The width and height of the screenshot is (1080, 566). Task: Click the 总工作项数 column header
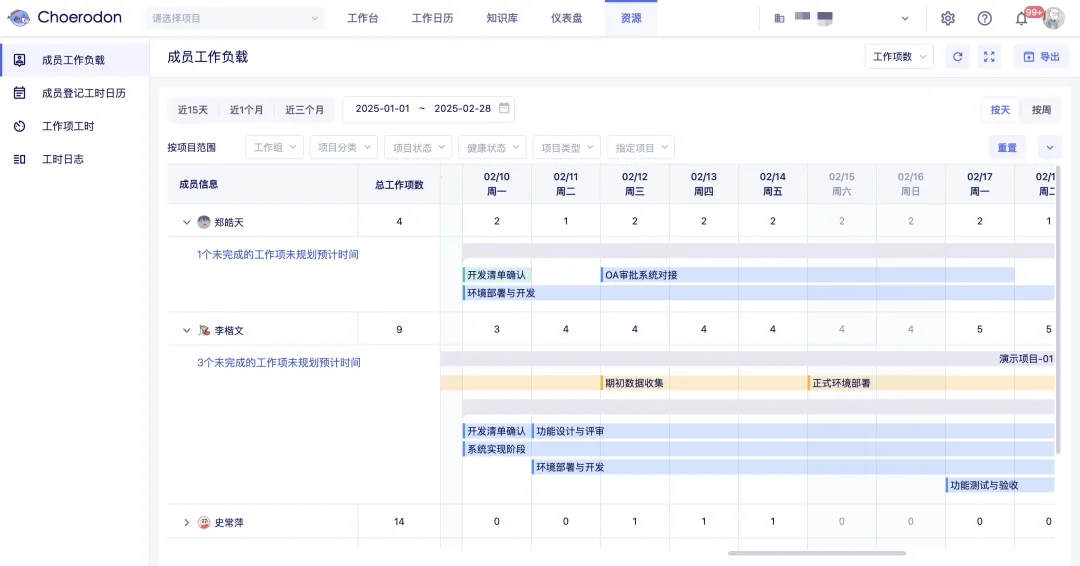399,185
